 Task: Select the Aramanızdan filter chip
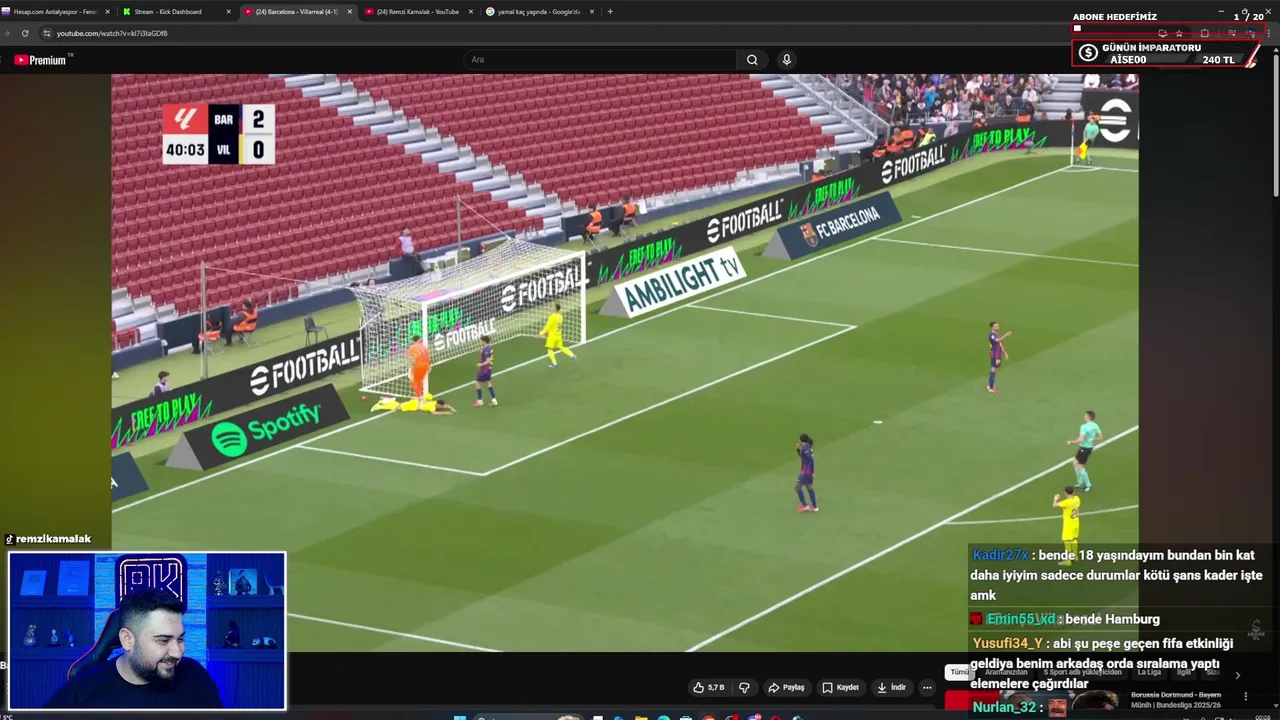(1006, 672)
